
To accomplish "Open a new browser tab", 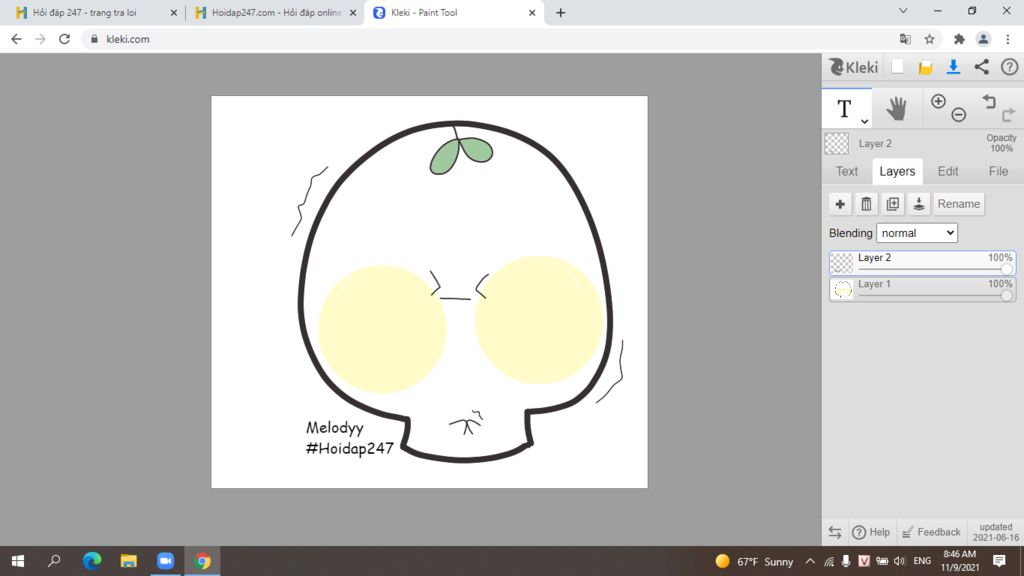I will 560,12.
